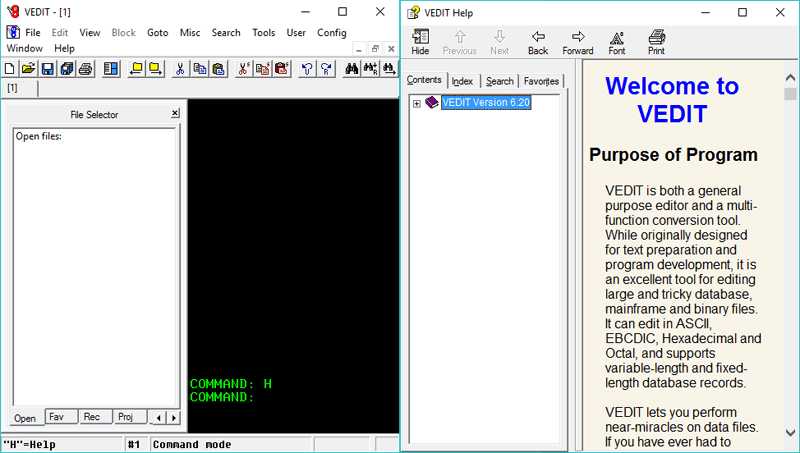The height and width of the screenshot is (453, 800).
Task: Close the File Selector panel
Action: (x=175, y=113)
